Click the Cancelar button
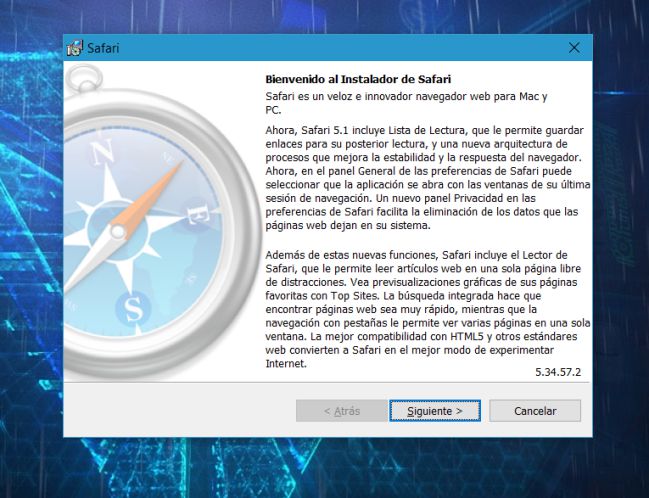 click(535, 411)
